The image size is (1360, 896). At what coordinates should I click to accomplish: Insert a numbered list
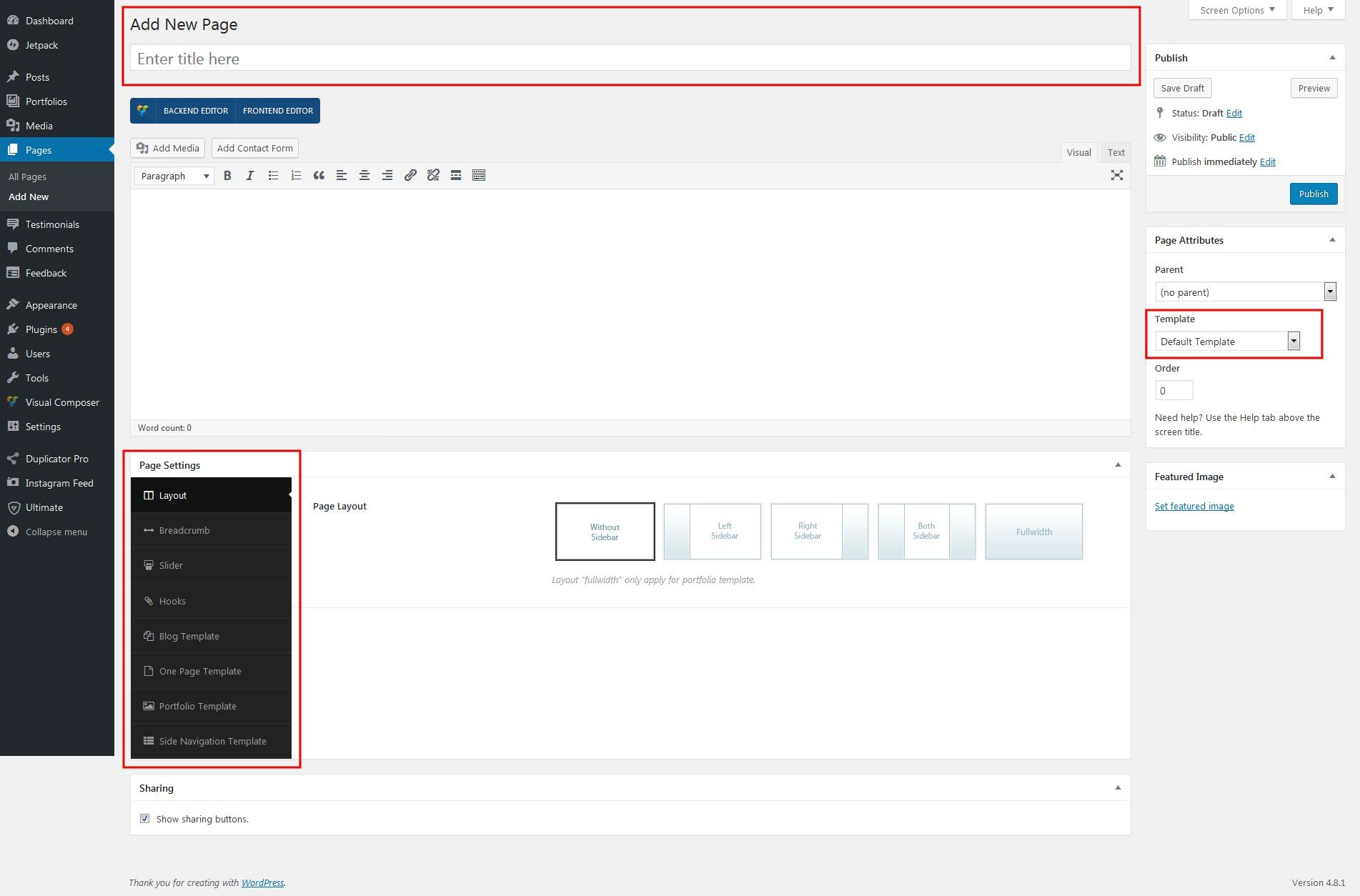point(296,176)
